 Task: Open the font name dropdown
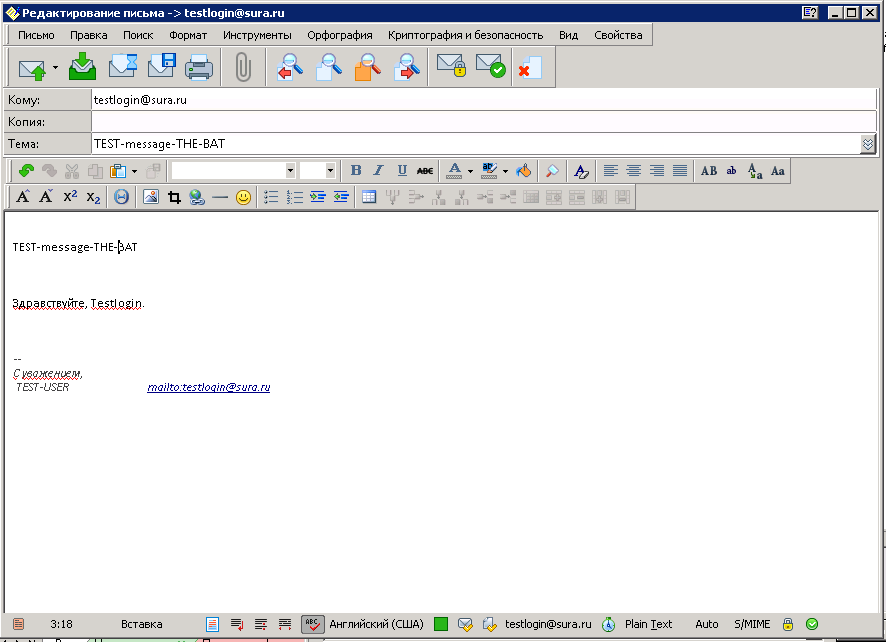[x=290, y=171]
